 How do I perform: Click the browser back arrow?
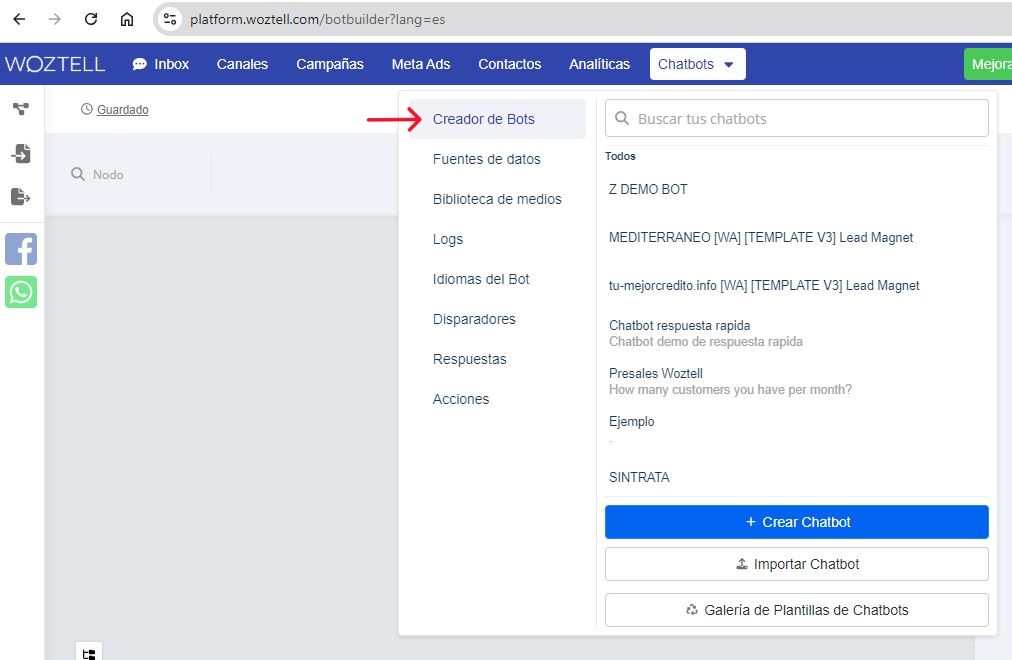coord(19,19)
